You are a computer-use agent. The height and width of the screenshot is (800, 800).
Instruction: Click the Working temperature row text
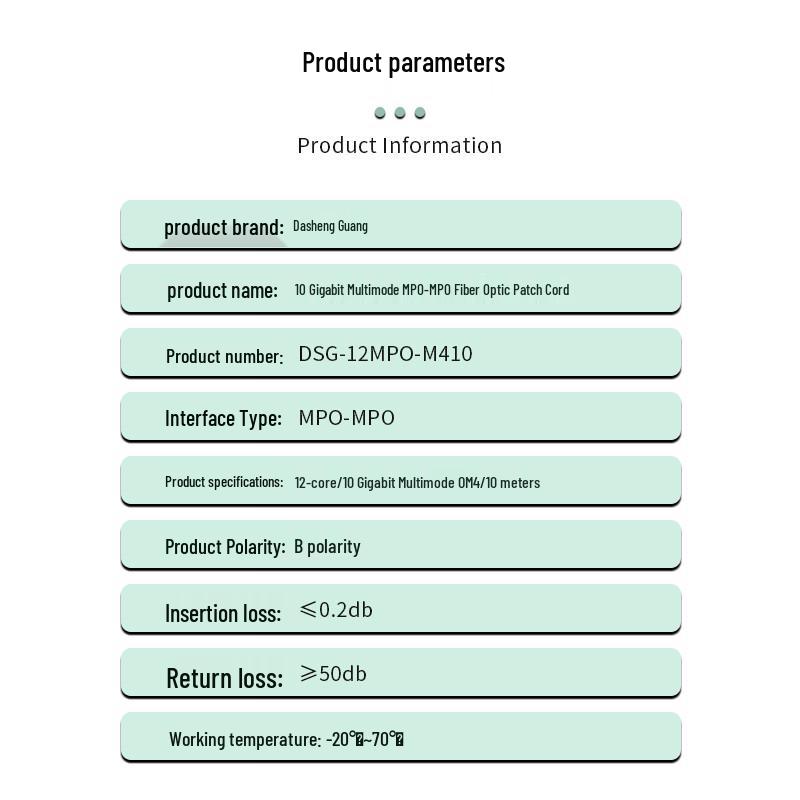(x=286, y=739)
